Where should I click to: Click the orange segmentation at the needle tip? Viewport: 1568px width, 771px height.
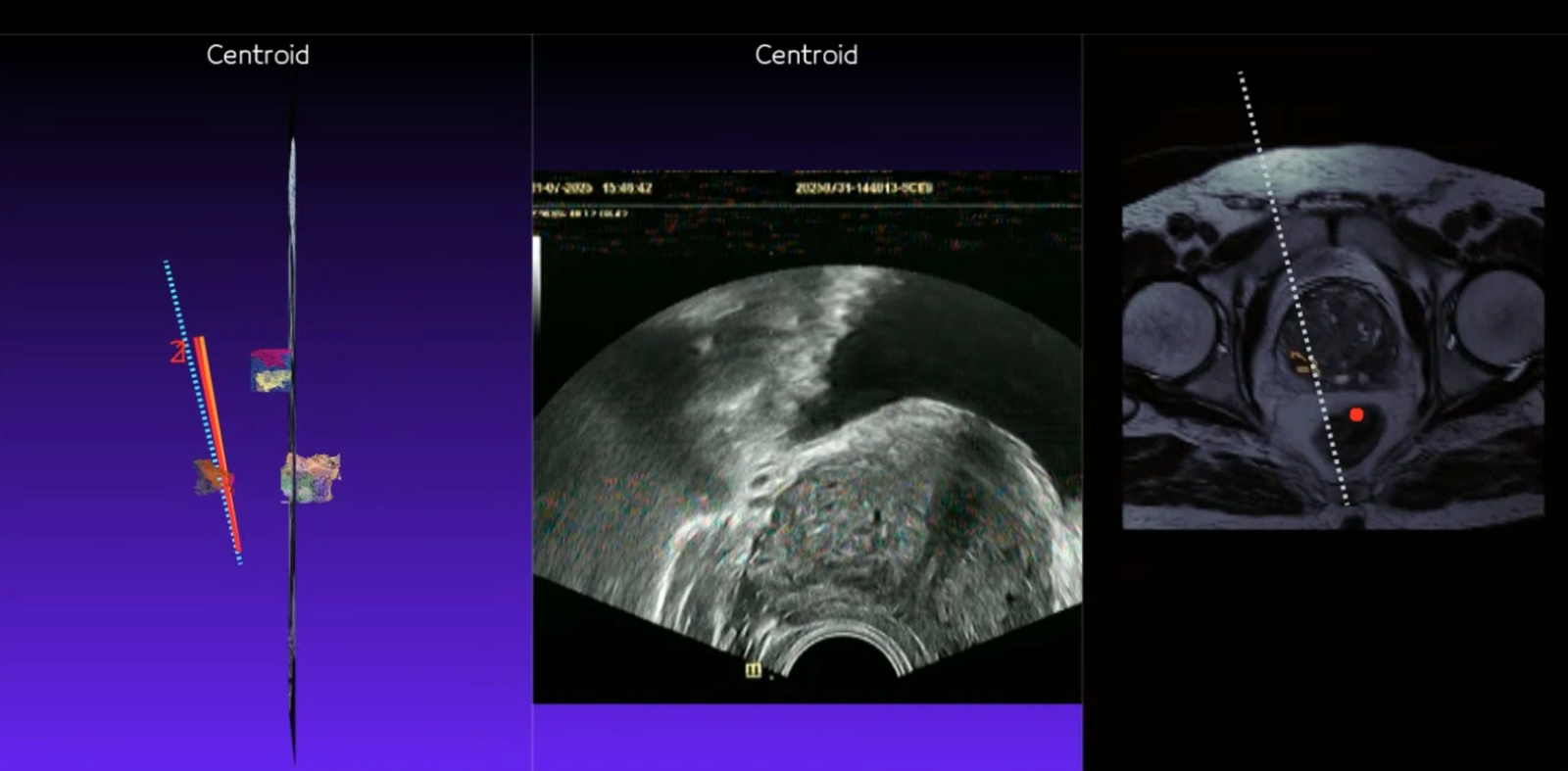click(x=210, y=477)
